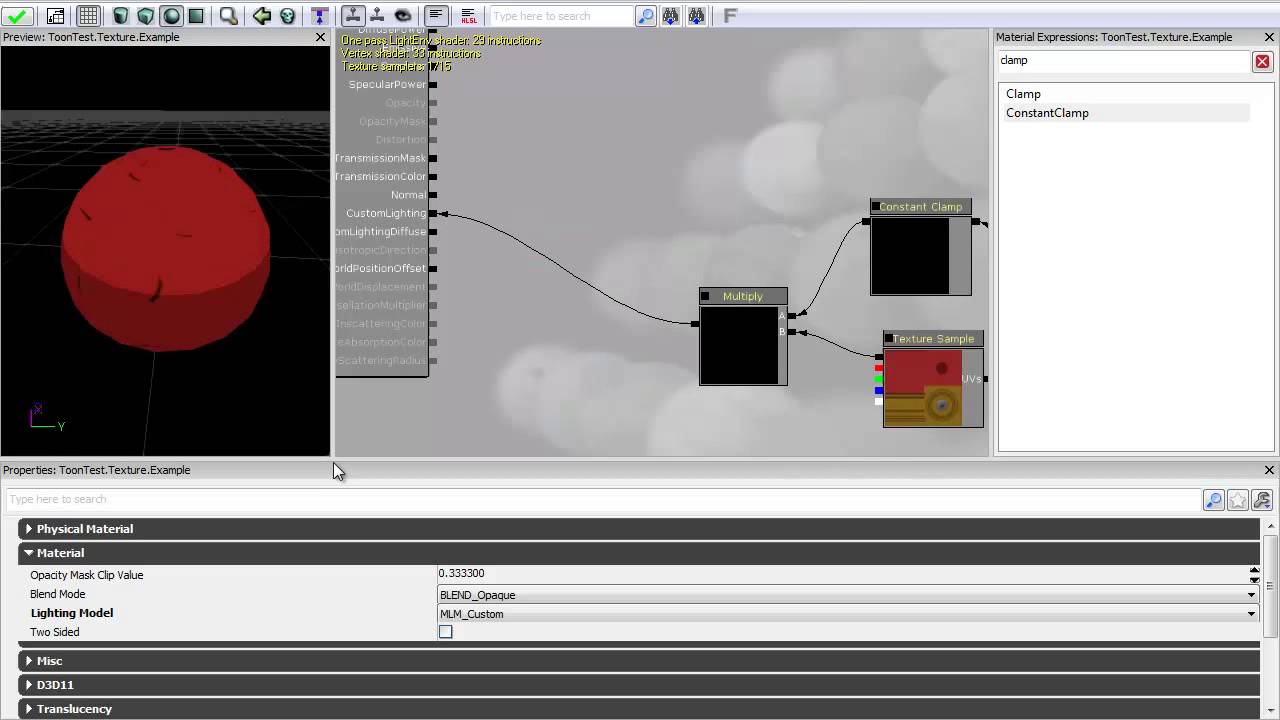This screenshot has width=1280, height=720.
Task: Click the Properties panel vertical scrollbar
Action: (1270, 586)
